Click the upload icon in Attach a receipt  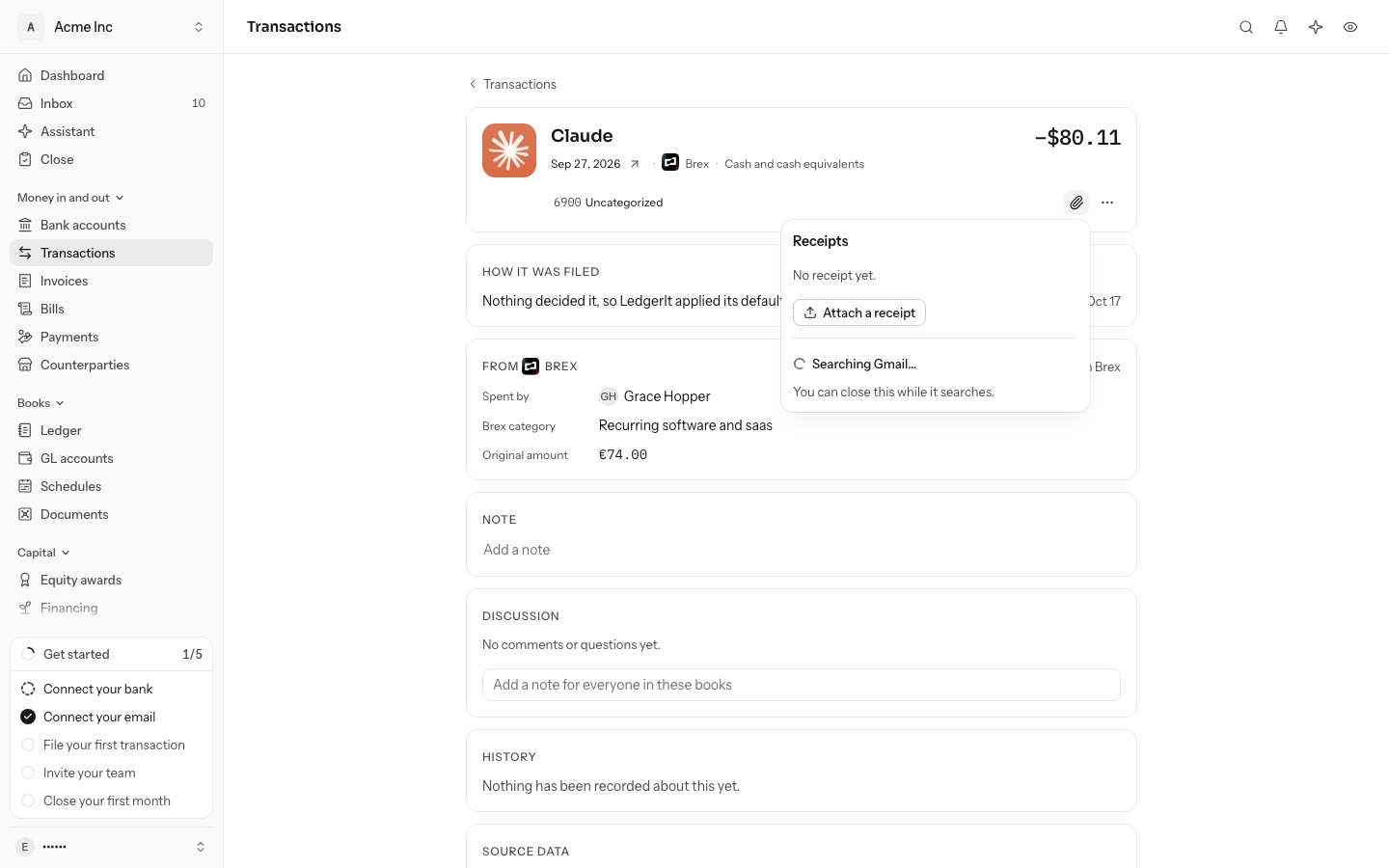[x=810, y=312]
